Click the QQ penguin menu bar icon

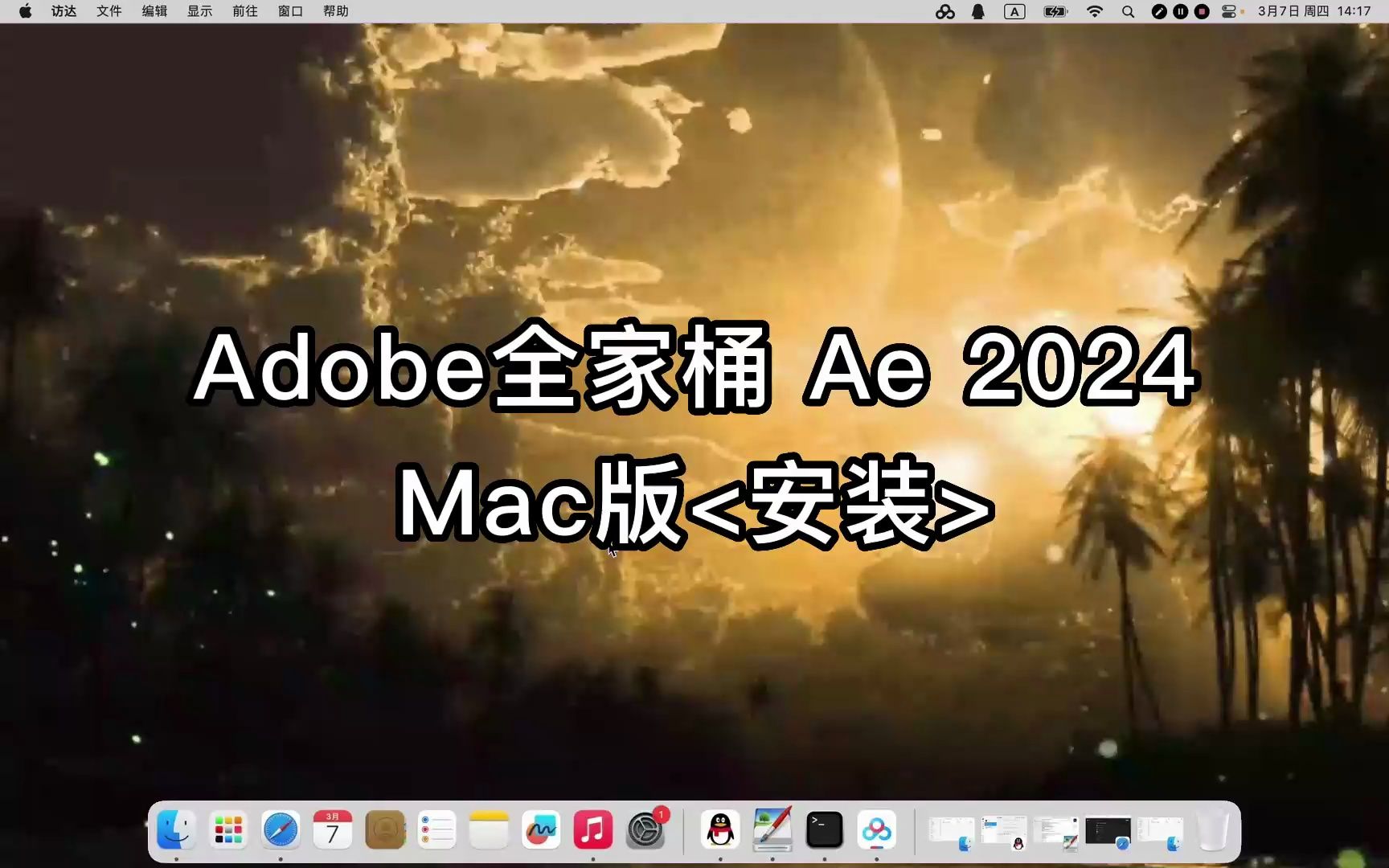click(978, 11)
